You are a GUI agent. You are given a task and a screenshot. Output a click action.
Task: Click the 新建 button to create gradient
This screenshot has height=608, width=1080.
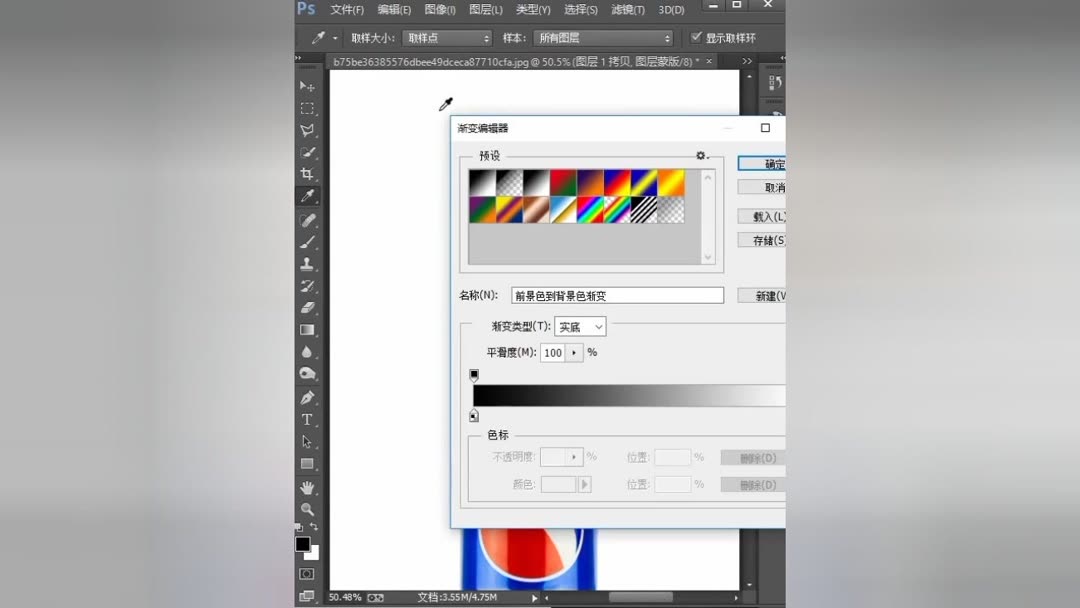(x=765, y=295)
